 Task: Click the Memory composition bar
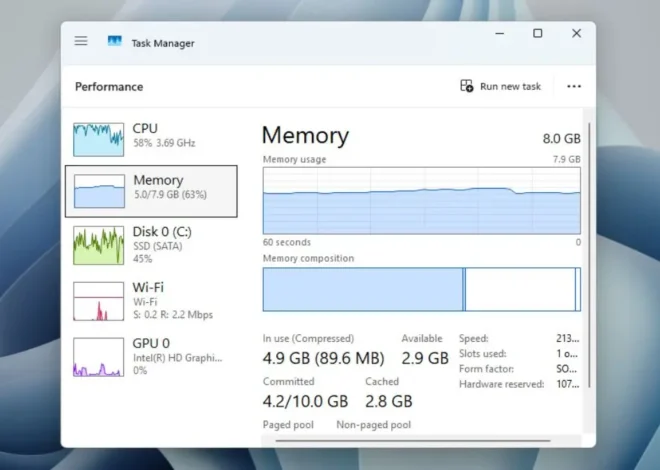(422, 289)
